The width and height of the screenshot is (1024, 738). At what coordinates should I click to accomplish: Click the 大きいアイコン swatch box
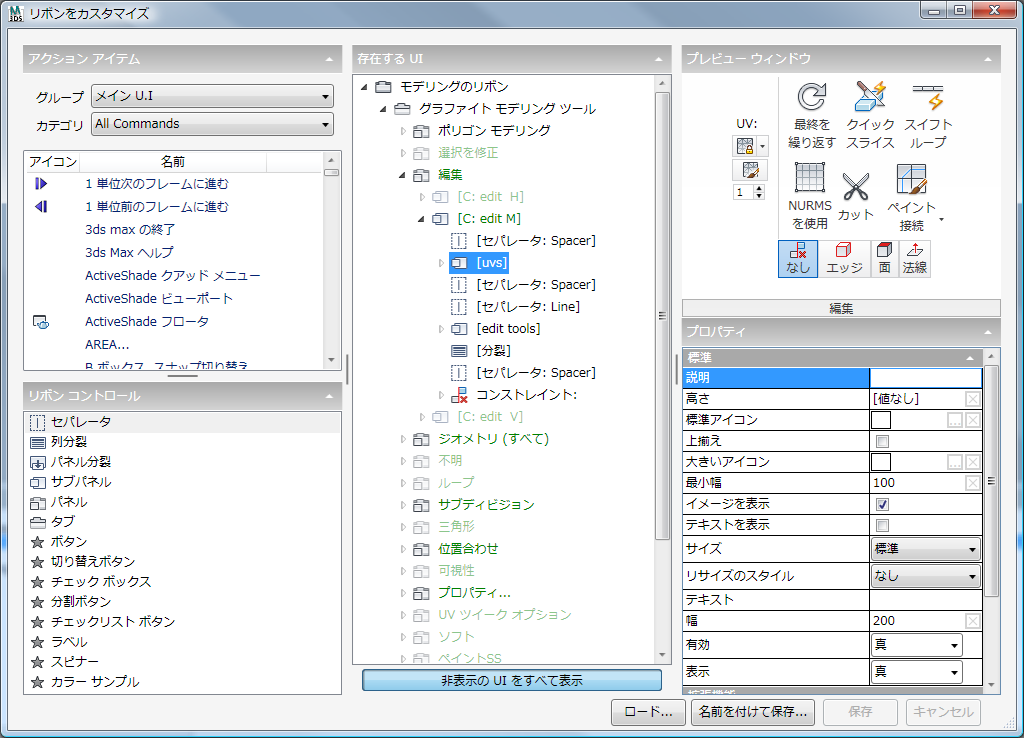[881, 462]
